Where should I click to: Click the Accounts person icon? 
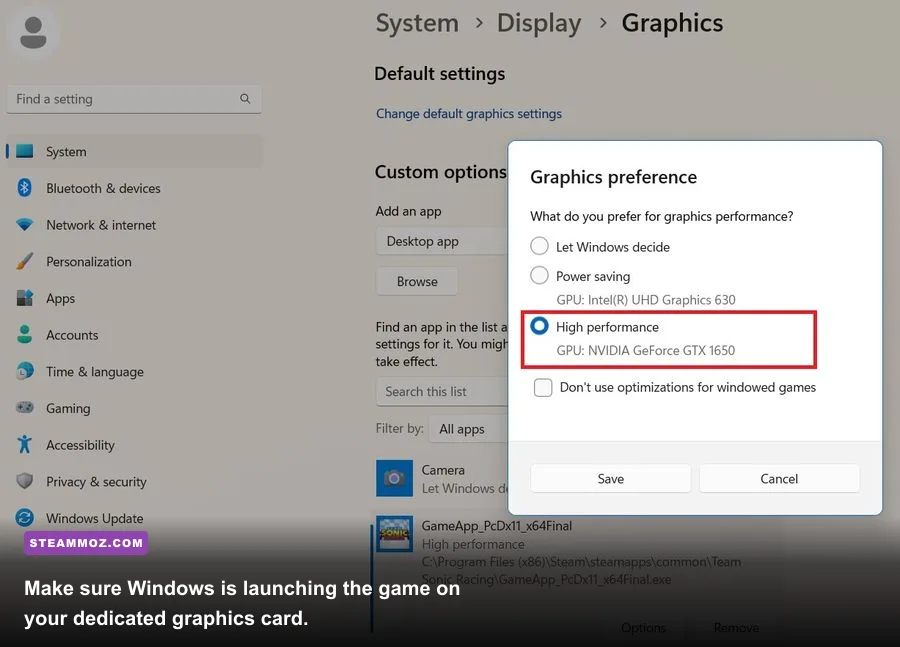(x=25, y=335)
